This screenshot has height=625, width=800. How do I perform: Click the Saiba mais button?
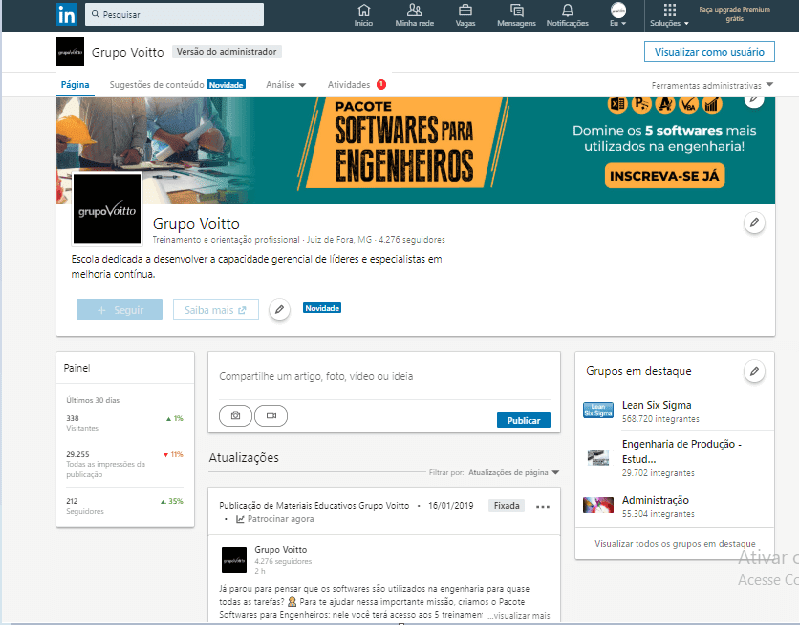(x=216, y=310)
